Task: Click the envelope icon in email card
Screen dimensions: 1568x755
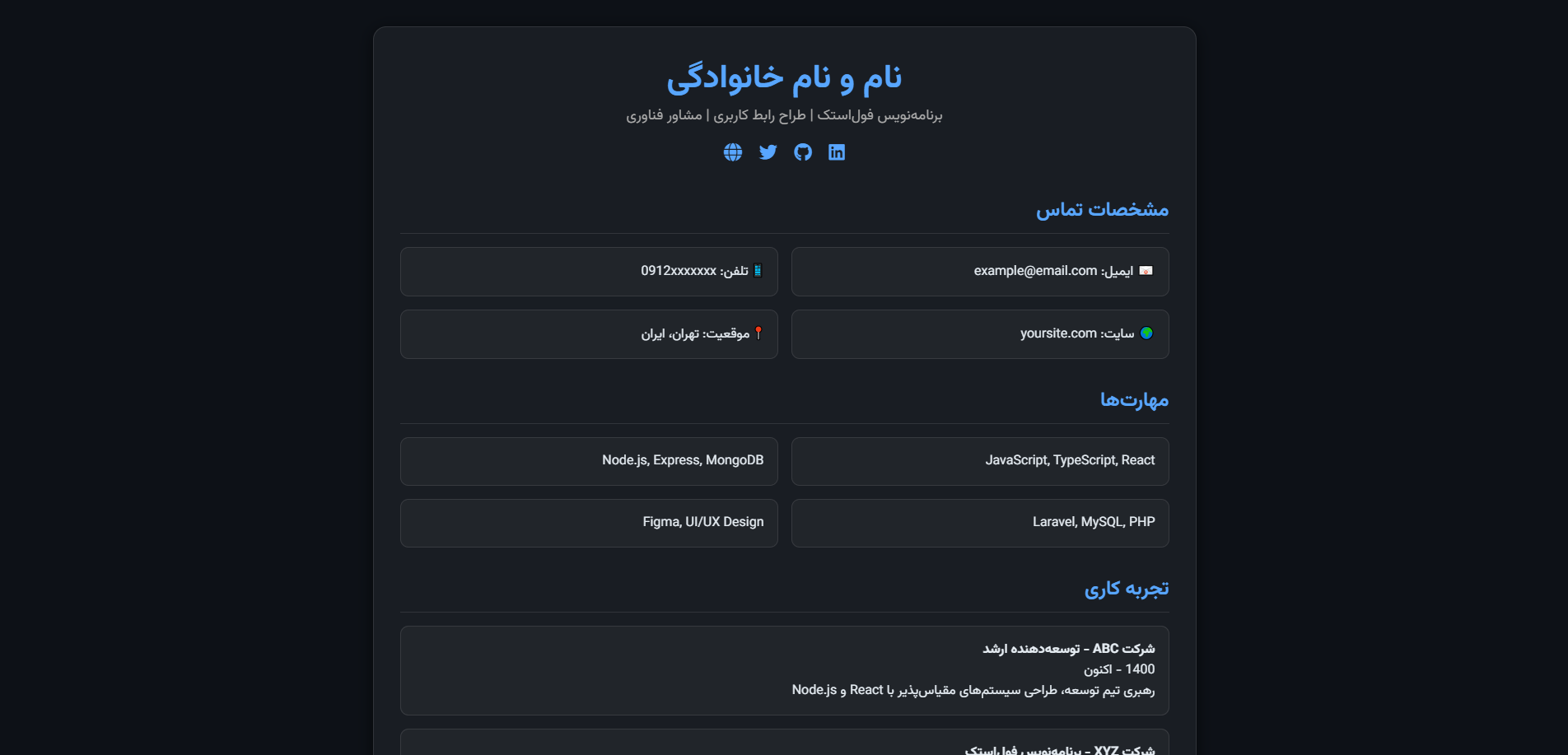Action: [x=1146, y=271]
